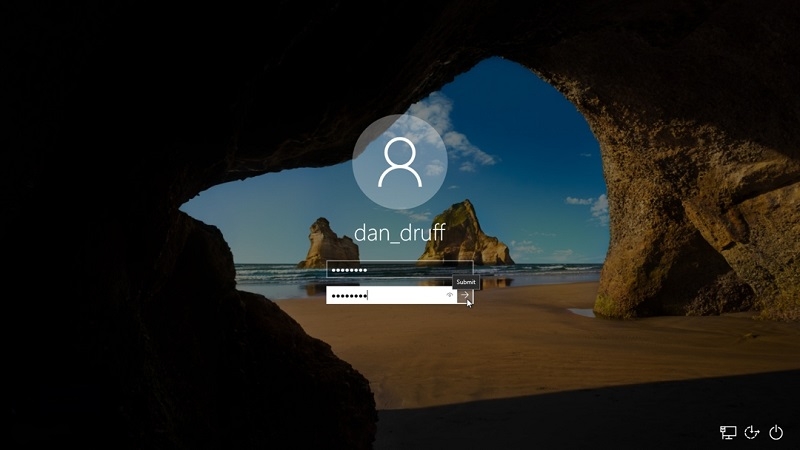Screen dimensions: 800x450
Task: Click the masked dots in lower field
Action: pyautogui.click(x=349, y=295)
